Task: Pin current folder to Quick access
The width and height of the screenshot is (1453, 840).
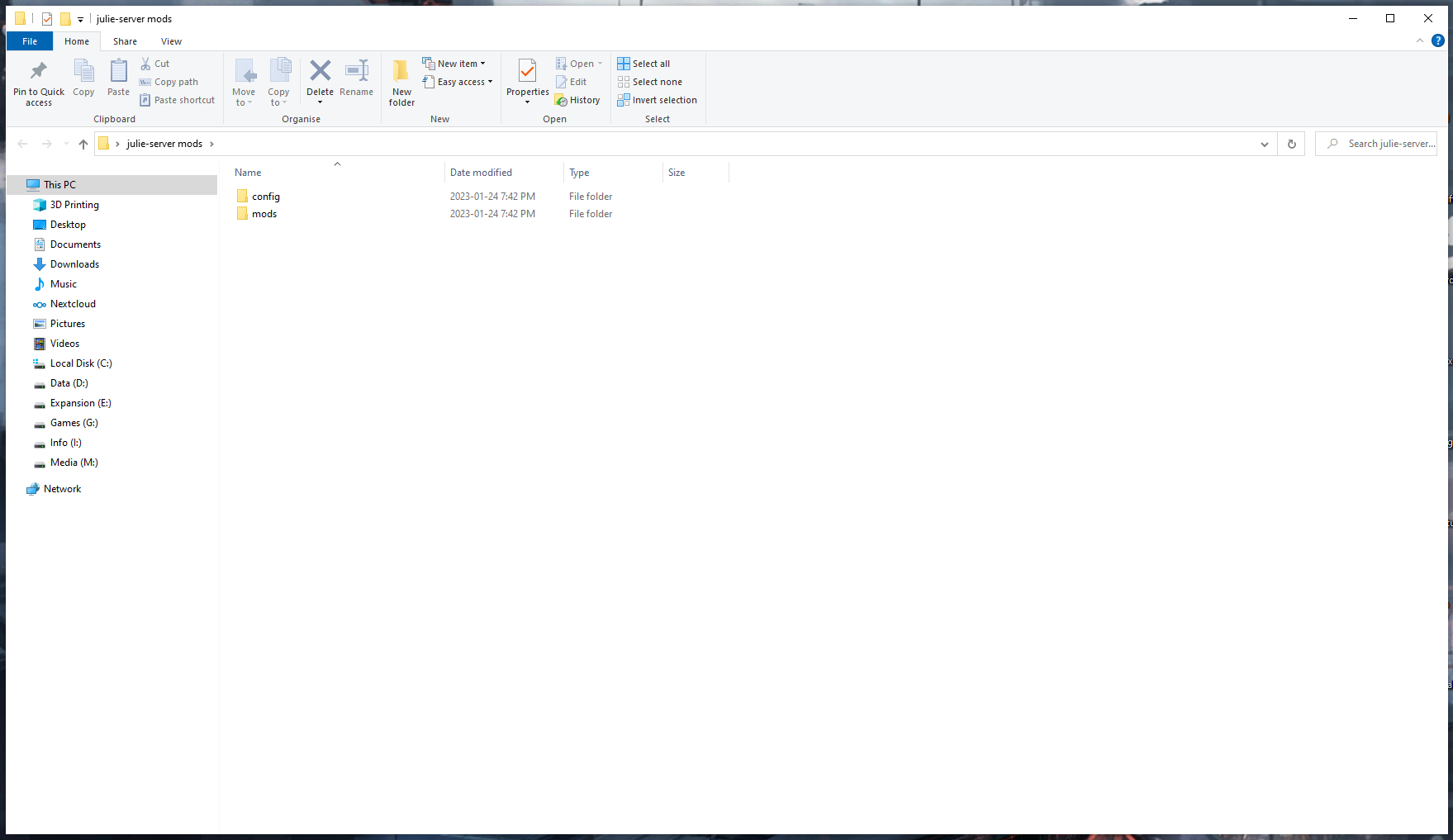Action: [x=38, y=82]
